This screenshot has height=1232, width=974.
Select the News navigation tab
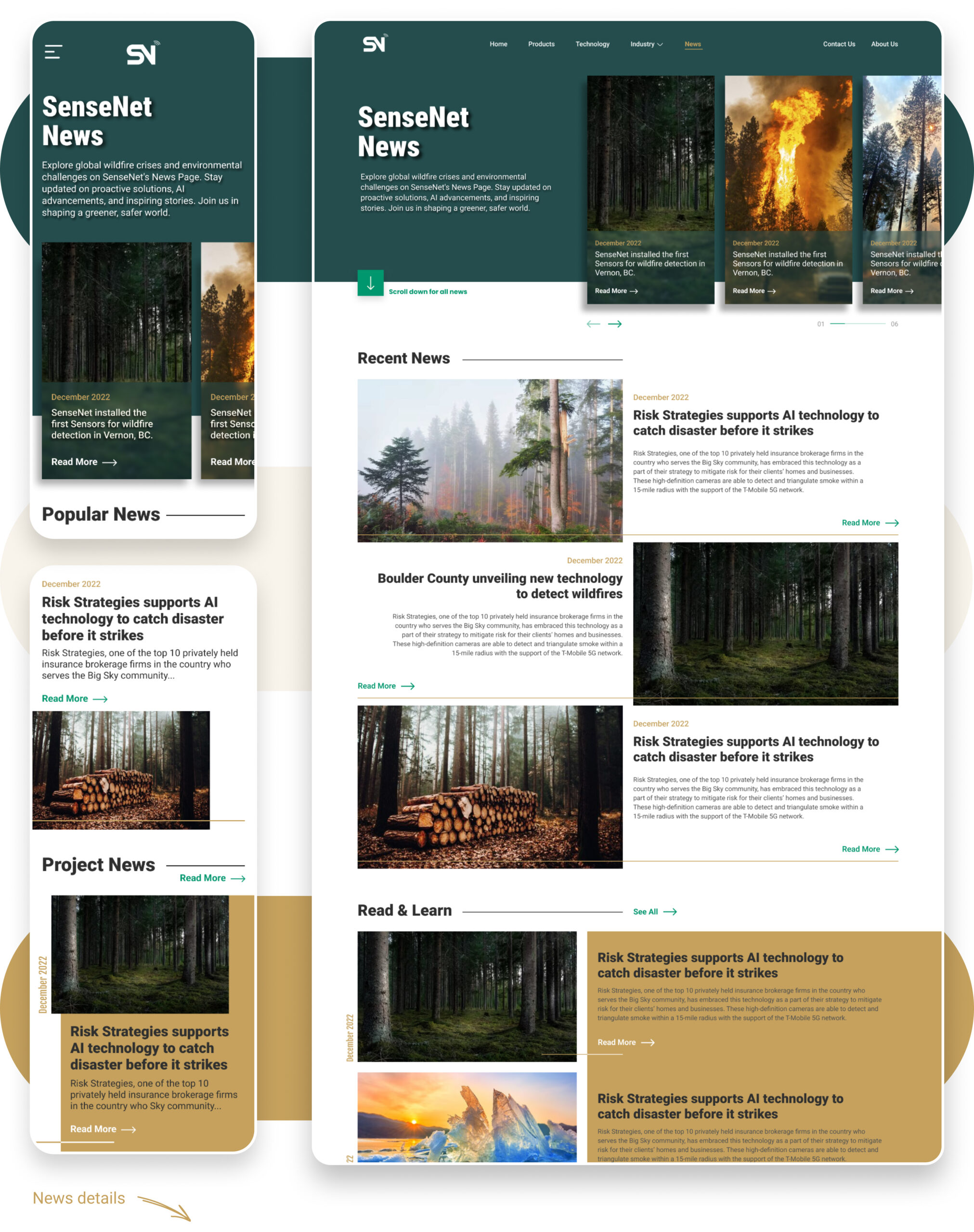pyautogui.click(x=692, y=44)
